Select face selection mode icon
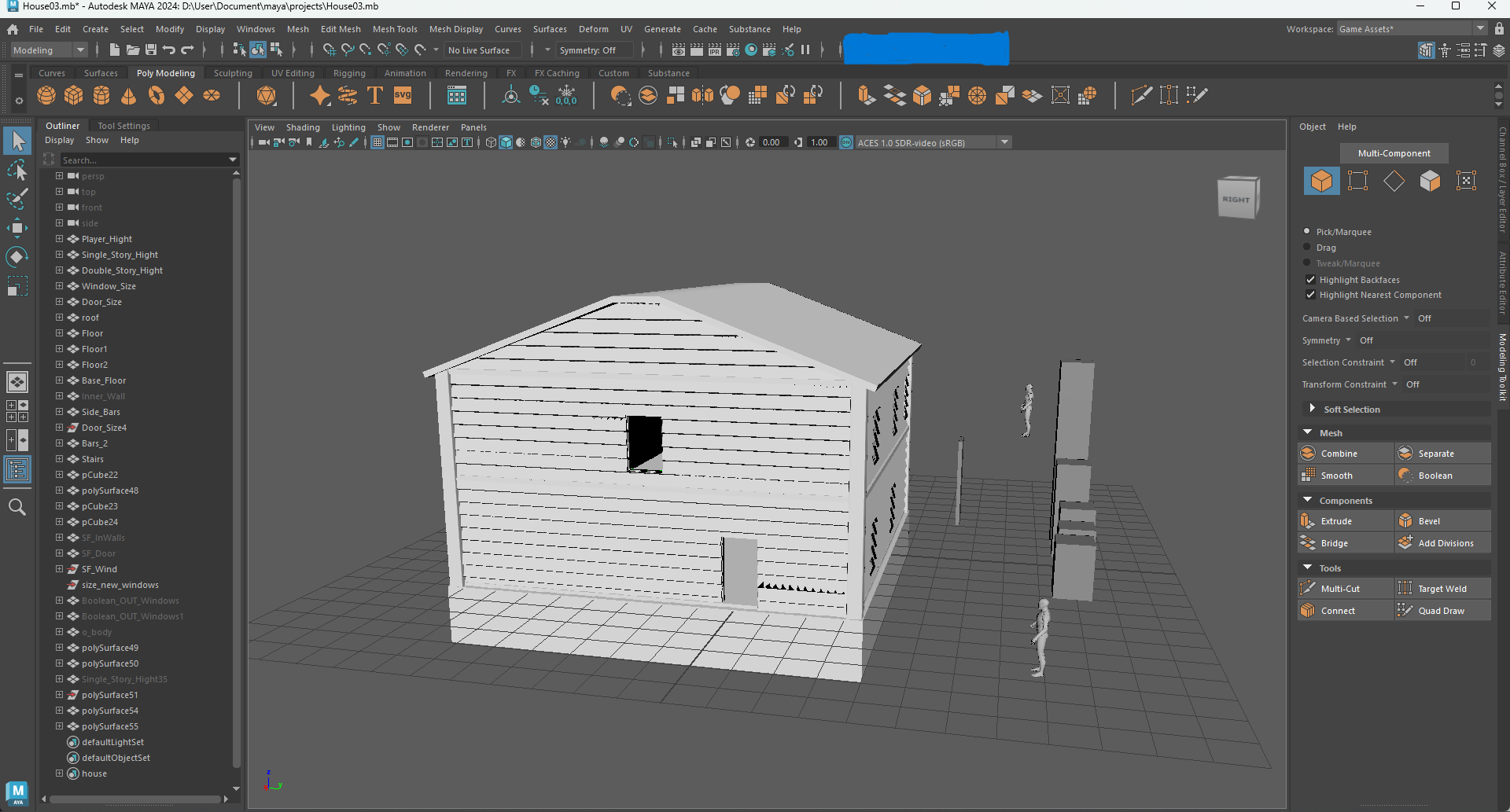Screen dimensions: 1510x812 tap(1430, 181)
